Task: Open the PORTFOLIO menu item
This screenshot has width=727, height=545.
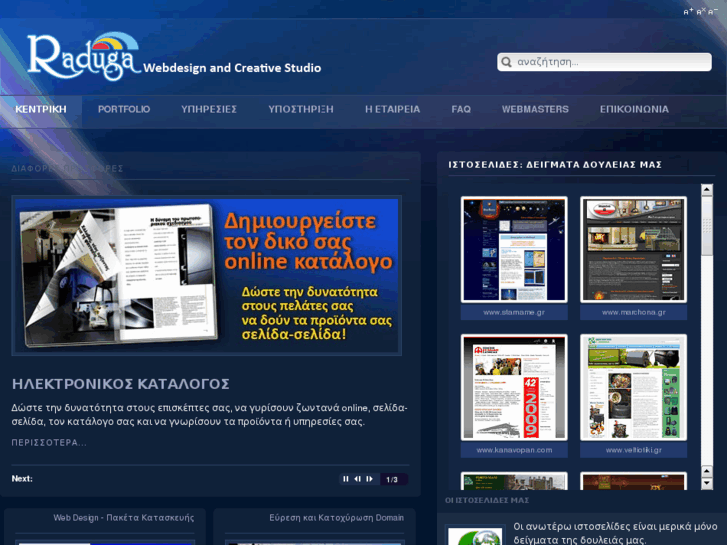Action: 124,109
